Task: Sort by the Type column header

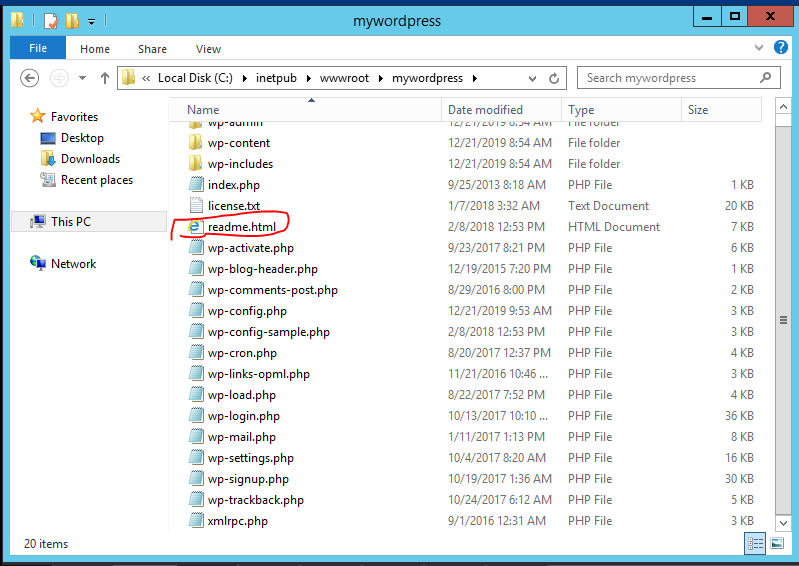Action: click(621, 110)
